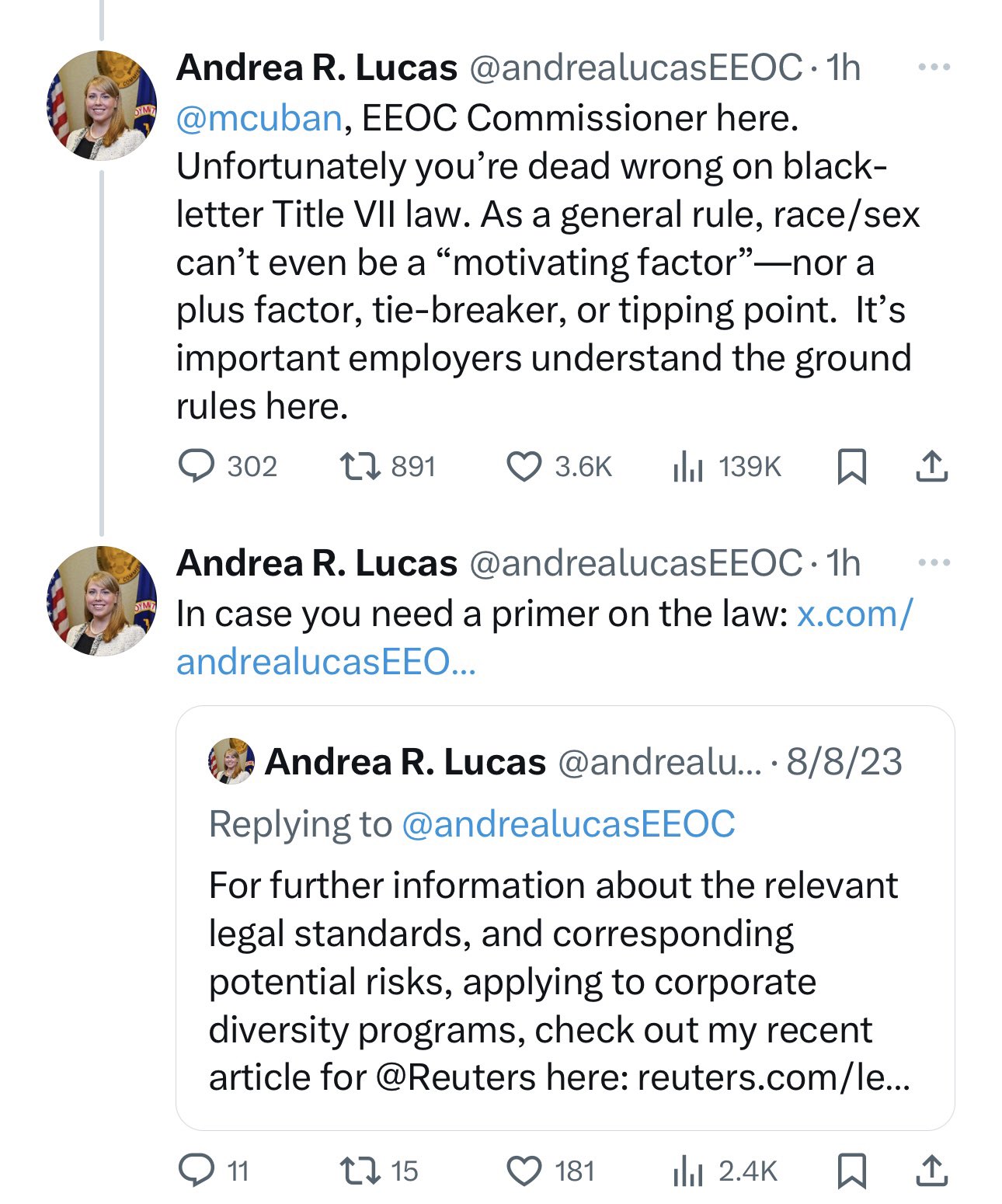Image resolution: width=1002 pixels, height=1204 pixels.
Task: Reply to the first tweet with 302 replies
Action: point(197,467)
